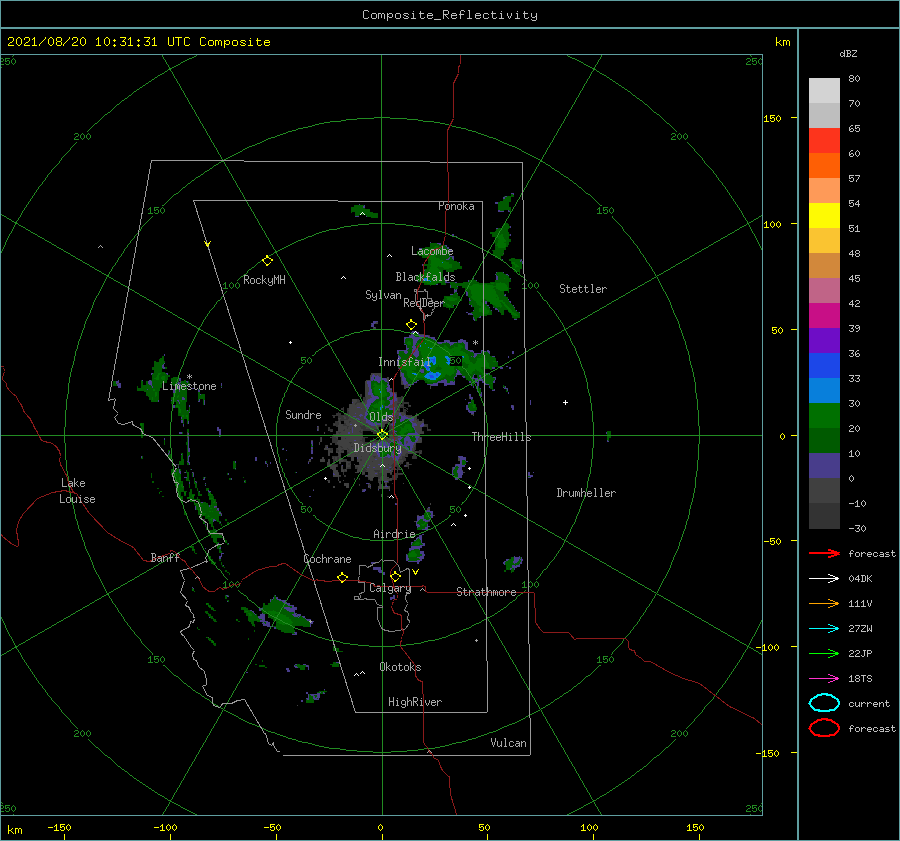Click the Airdrie town label
Screen dimensions: 900x841
pos(394,534)
